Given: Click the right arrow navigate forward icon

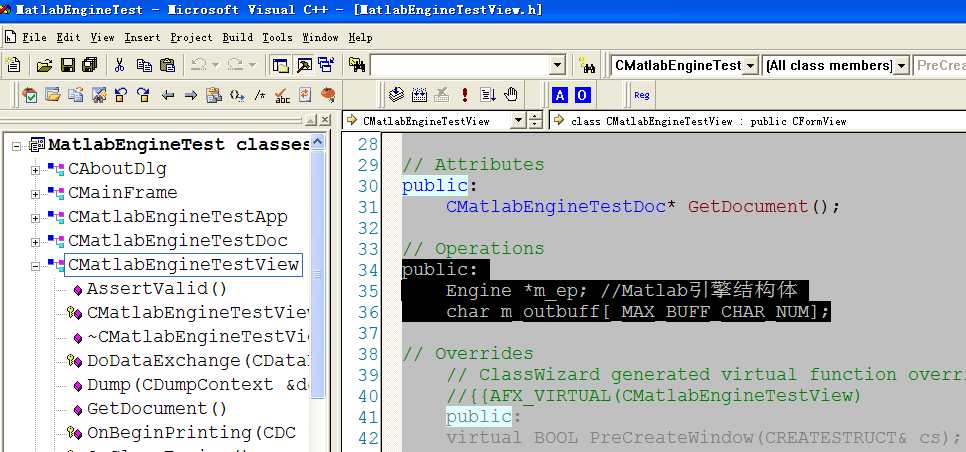Looking at the screenshot, I should 190,95.
